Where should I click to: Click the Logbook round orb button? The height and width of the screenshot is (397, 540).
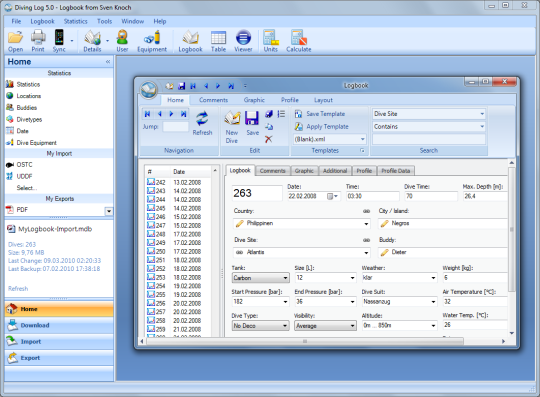[149, 90]
